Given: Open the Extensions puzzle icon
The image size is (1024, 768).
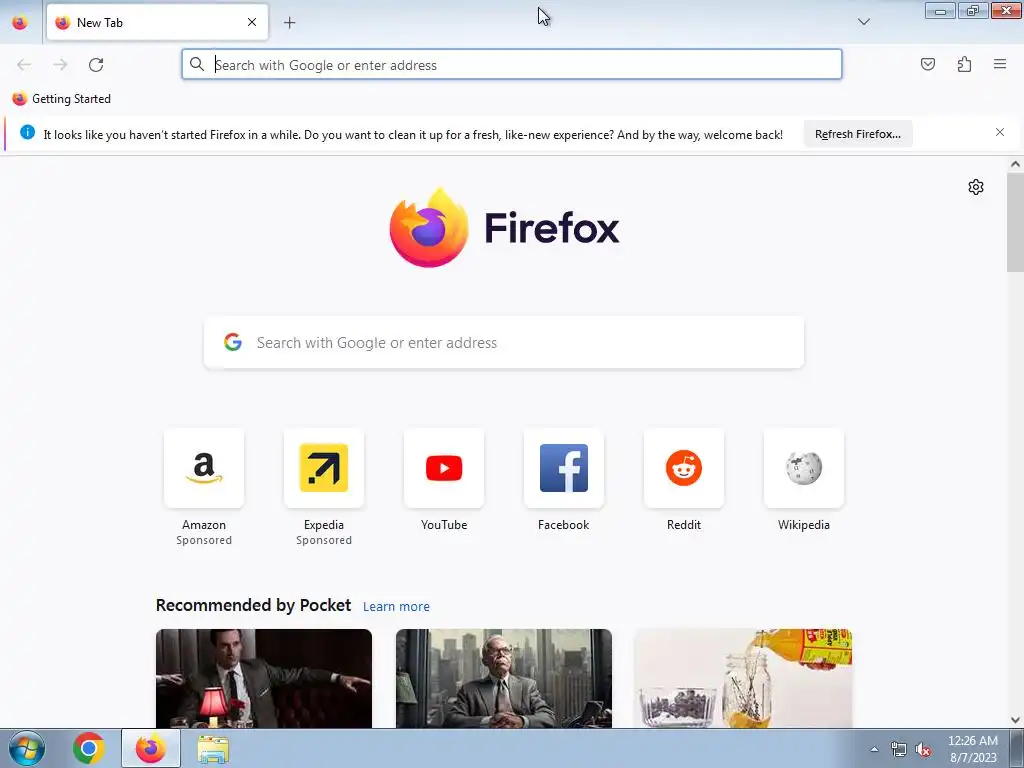Looking at the screenshot, I should point(964,64).
